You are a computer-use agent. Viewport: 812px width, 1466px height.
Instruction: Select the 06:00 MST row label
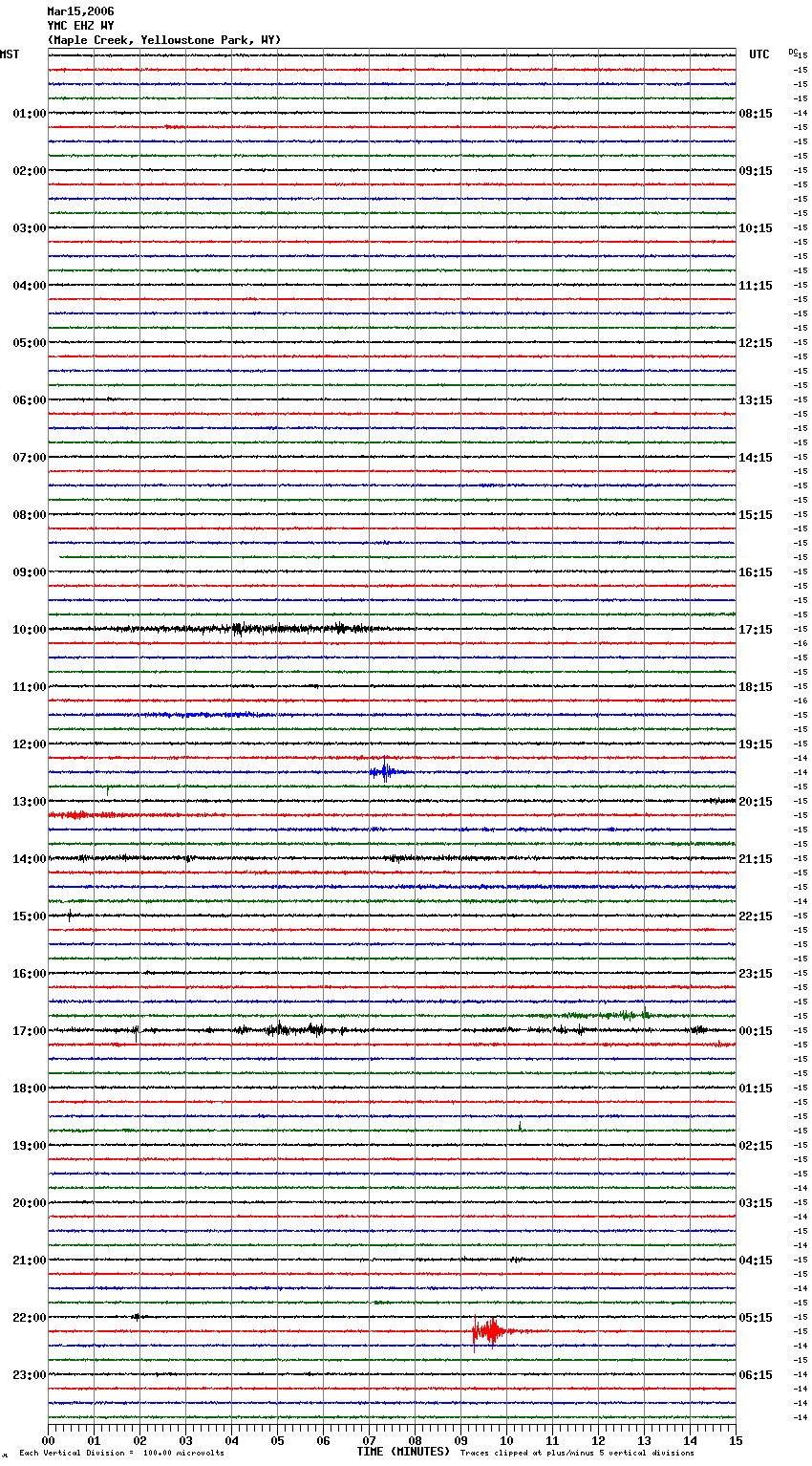pos(30,400)
